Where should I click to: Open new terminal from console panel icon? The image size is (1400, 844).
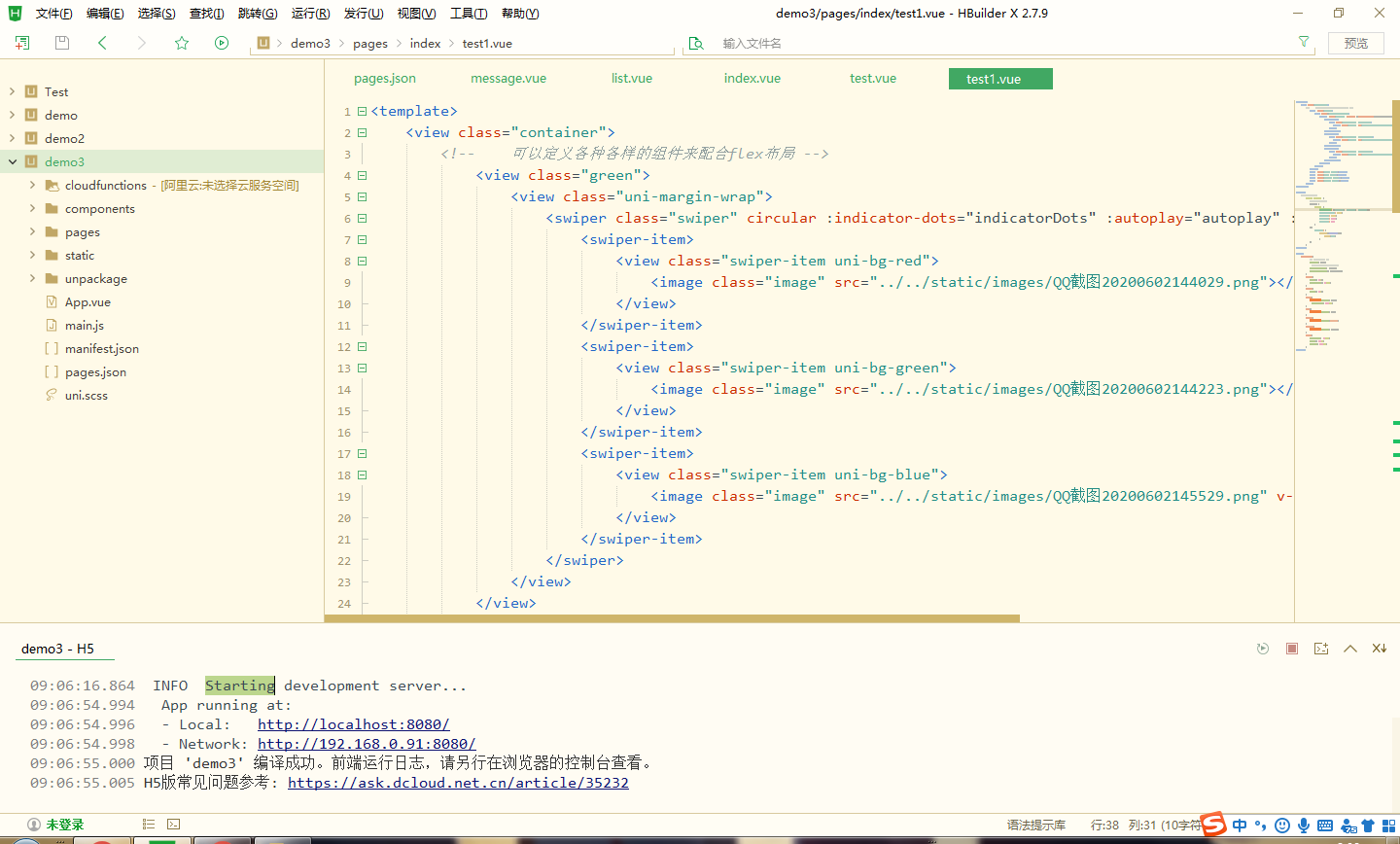click(x=1320, y=648)
